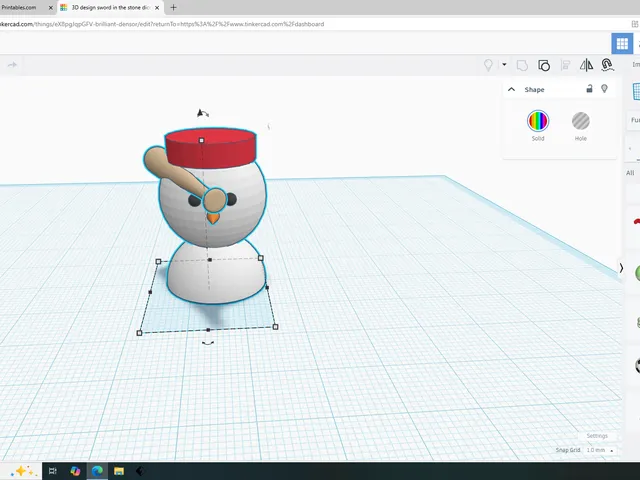
Task: Click the Solid label
Action: tap(538, 138)
